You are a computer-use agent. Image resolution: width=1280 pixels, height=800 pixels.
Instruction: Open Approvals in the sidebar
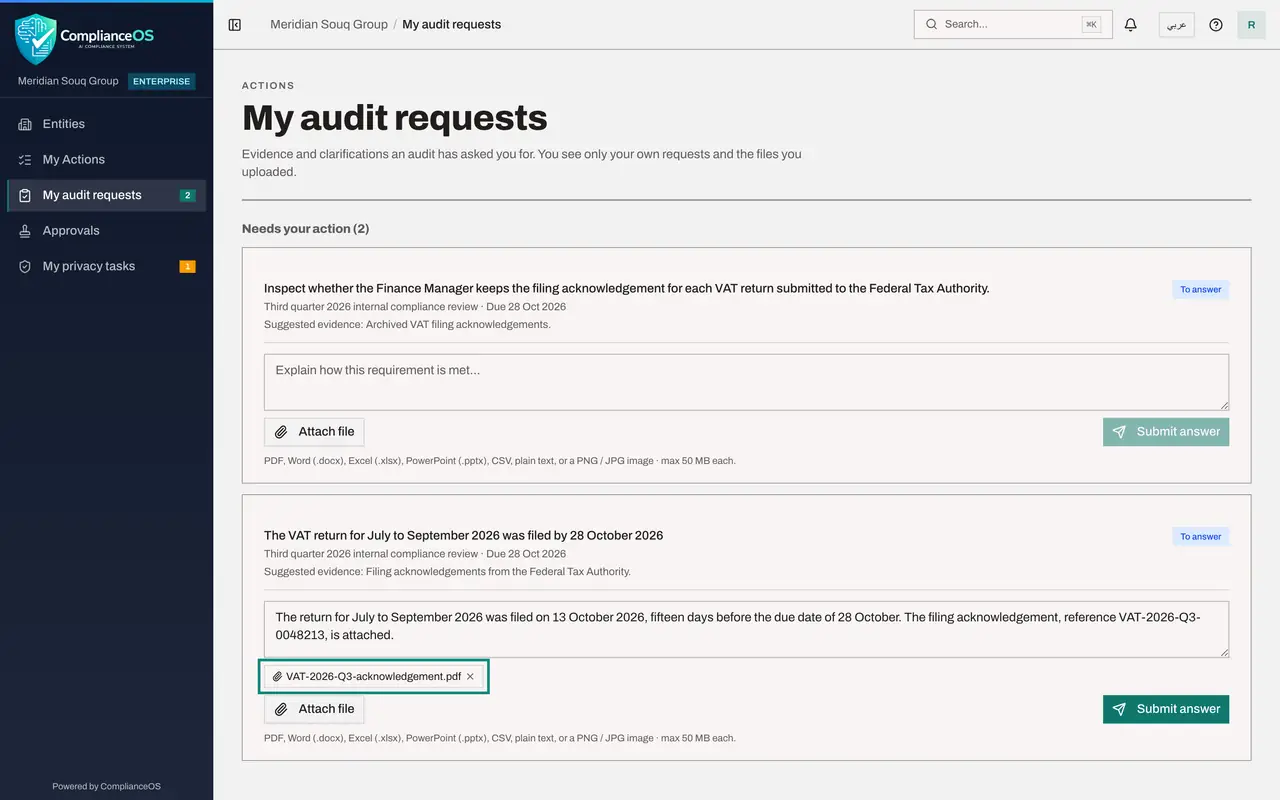click(106, 231)
